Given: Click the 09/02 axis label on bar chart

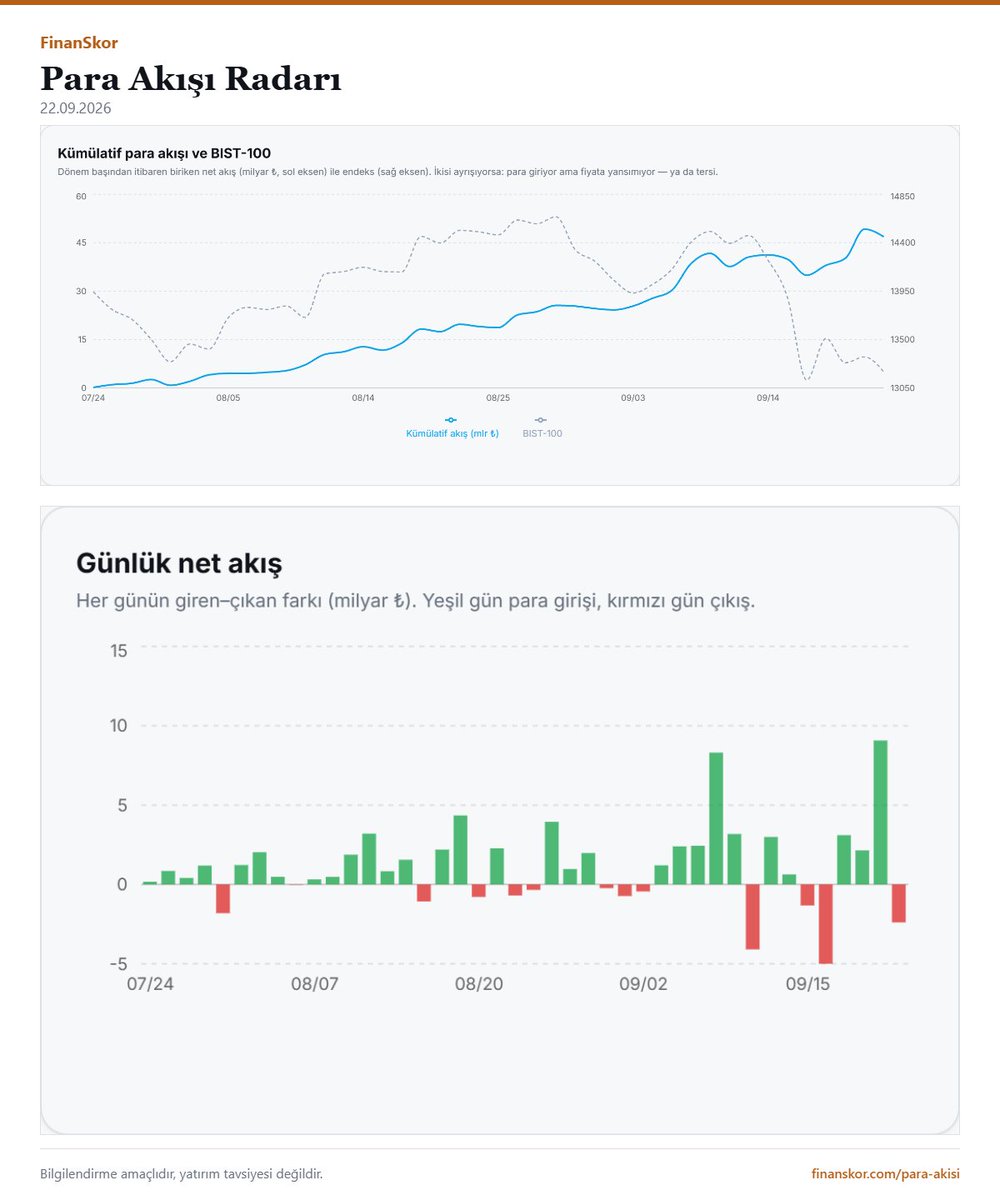Looking at the screenshot, I should pyautogui.click(x=643, y=985).
